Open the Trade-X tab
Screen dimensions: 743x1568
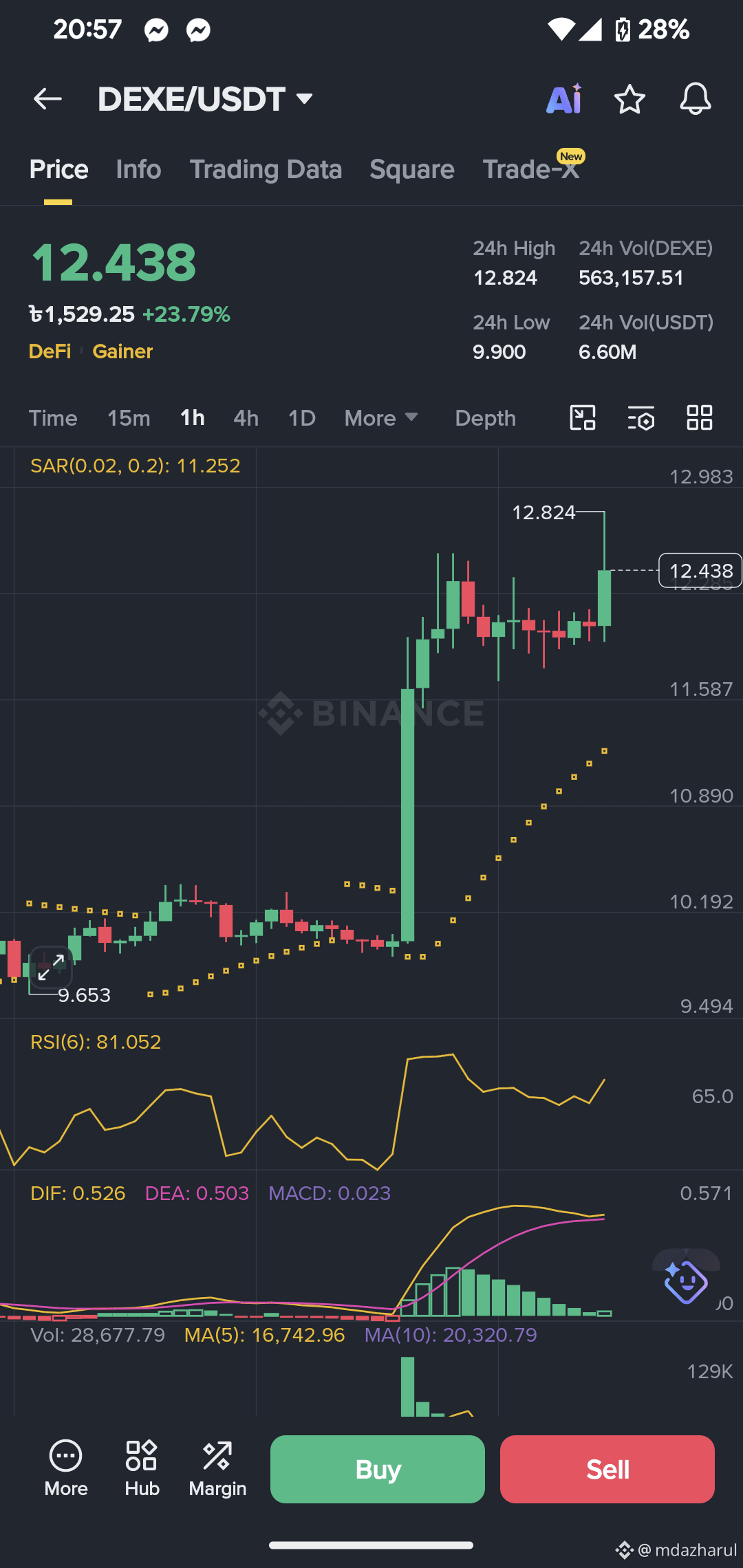(531, 169)
